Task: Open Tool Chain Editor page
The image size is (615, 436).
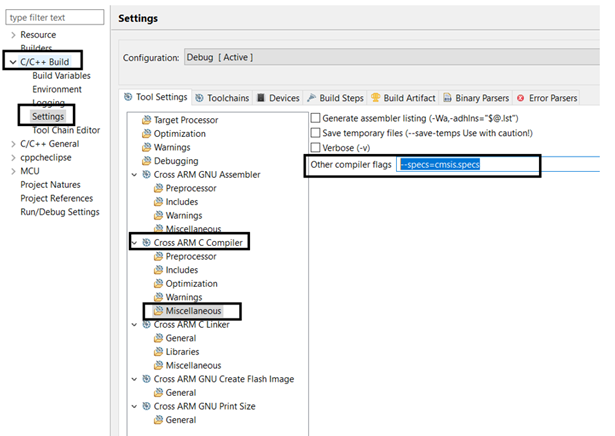Action: (66, 130)
